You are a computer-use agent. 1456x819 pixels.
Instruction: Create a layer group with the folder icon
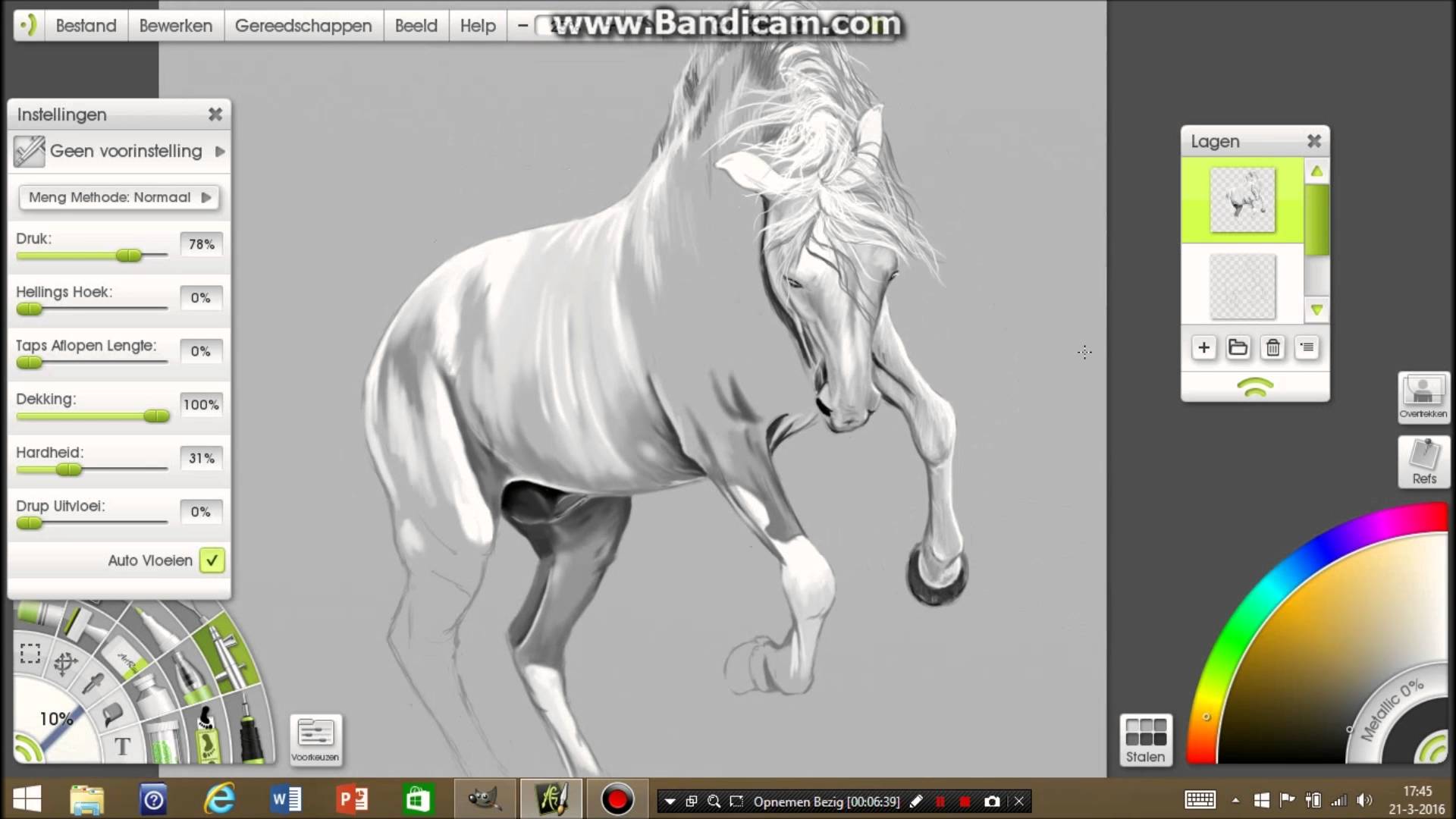coord(1238,347)
